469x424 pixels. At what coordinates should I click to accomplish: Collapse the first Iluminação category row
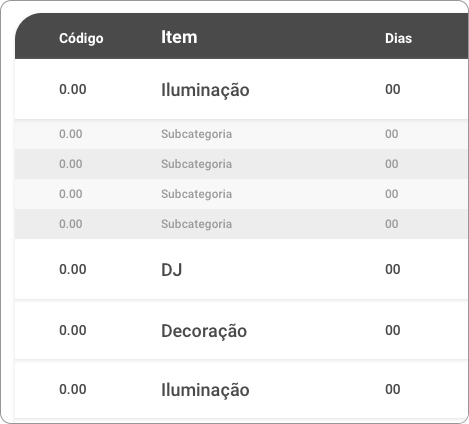pyautogui.click(x=242, y=89)
